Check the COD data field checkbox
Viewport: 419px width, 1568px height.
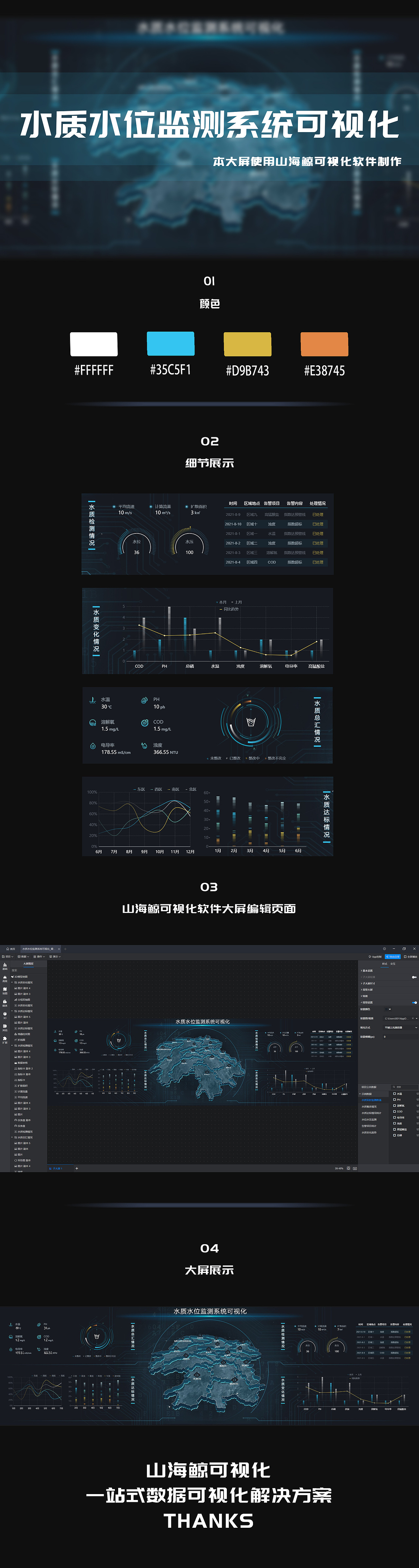pos(395,1111)
